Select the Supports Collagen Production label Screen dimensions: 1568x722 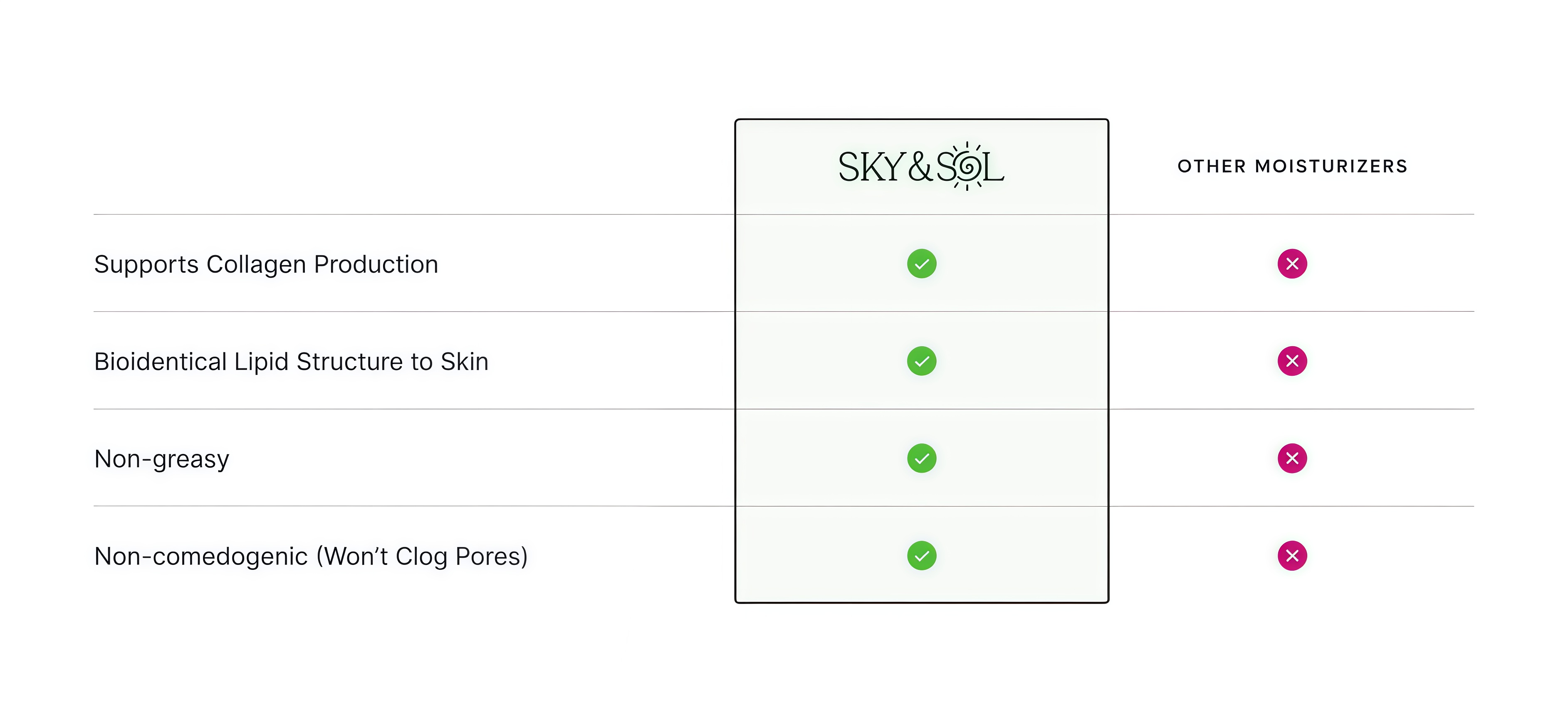266,265
